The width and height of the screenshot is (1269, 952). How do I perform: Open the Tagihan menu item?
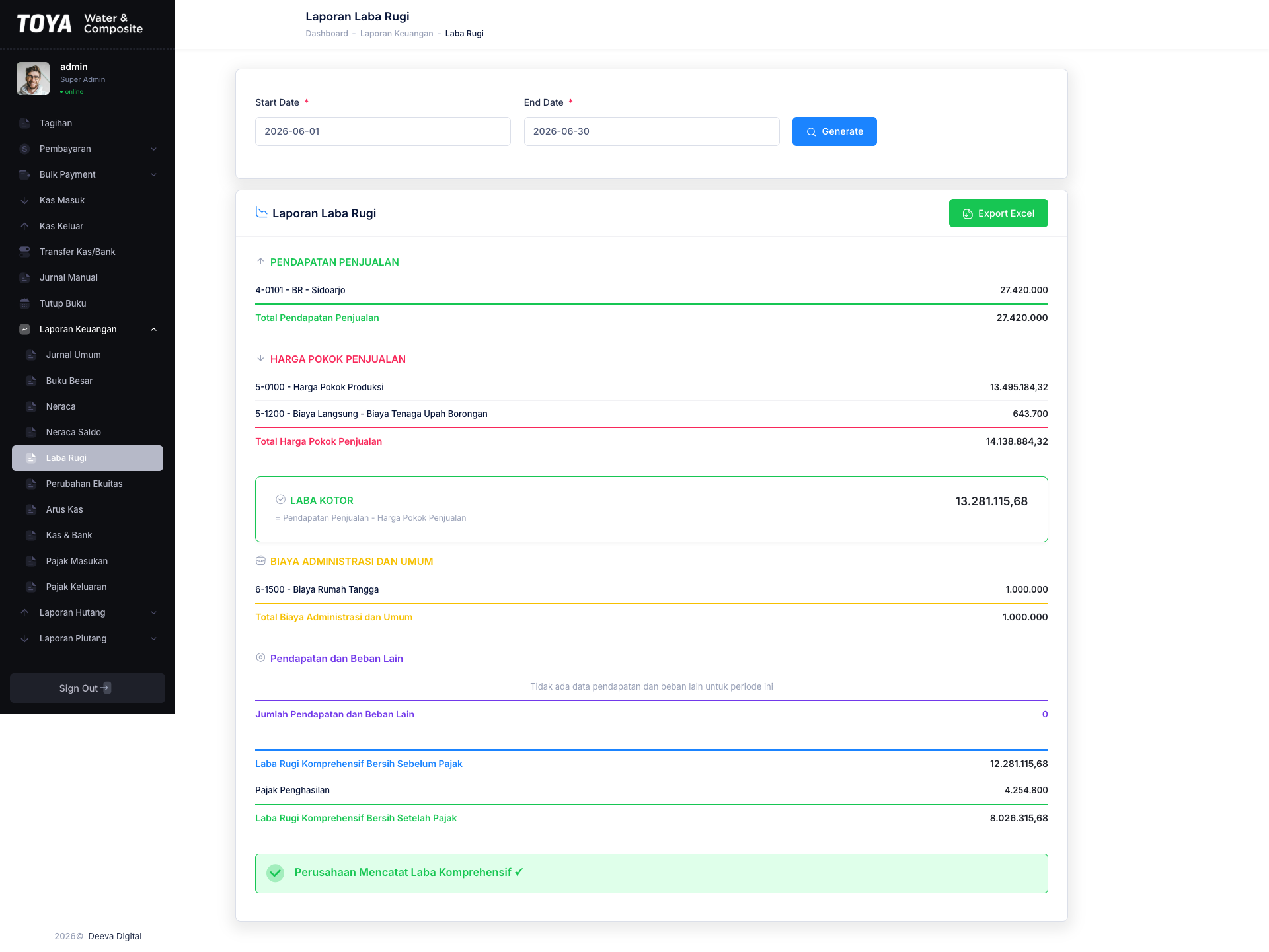(x=87, y=123)
